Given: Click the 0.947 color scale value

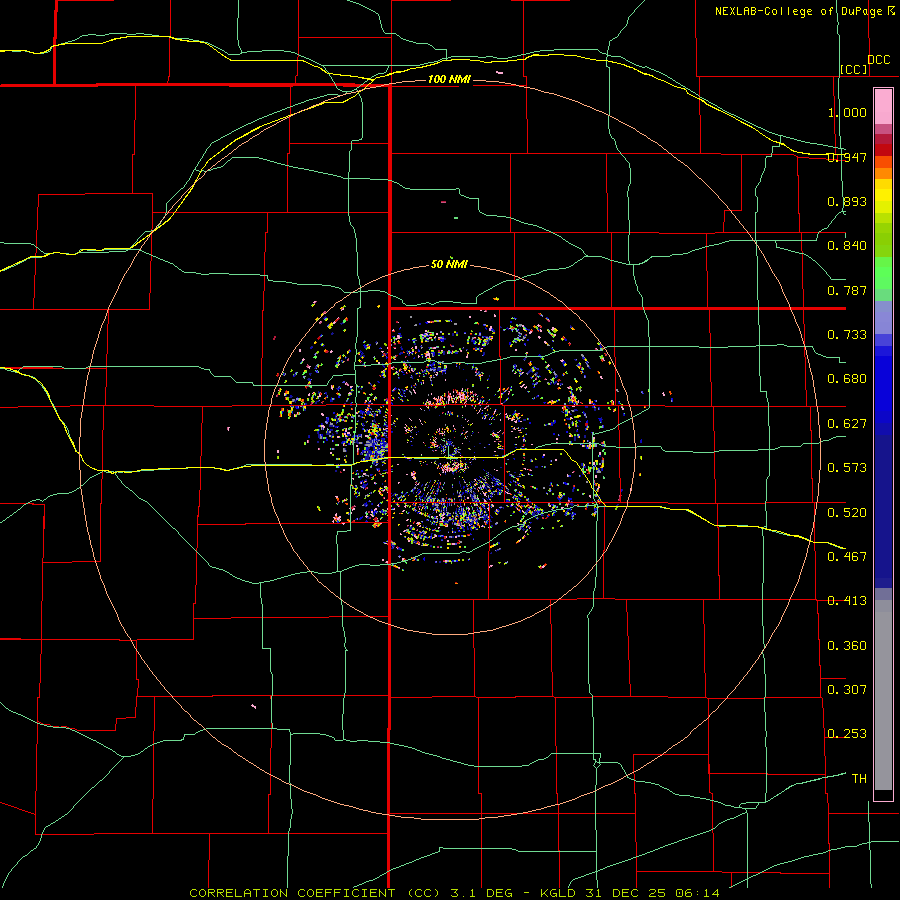Looking at the screenshot, I should 847,157.
